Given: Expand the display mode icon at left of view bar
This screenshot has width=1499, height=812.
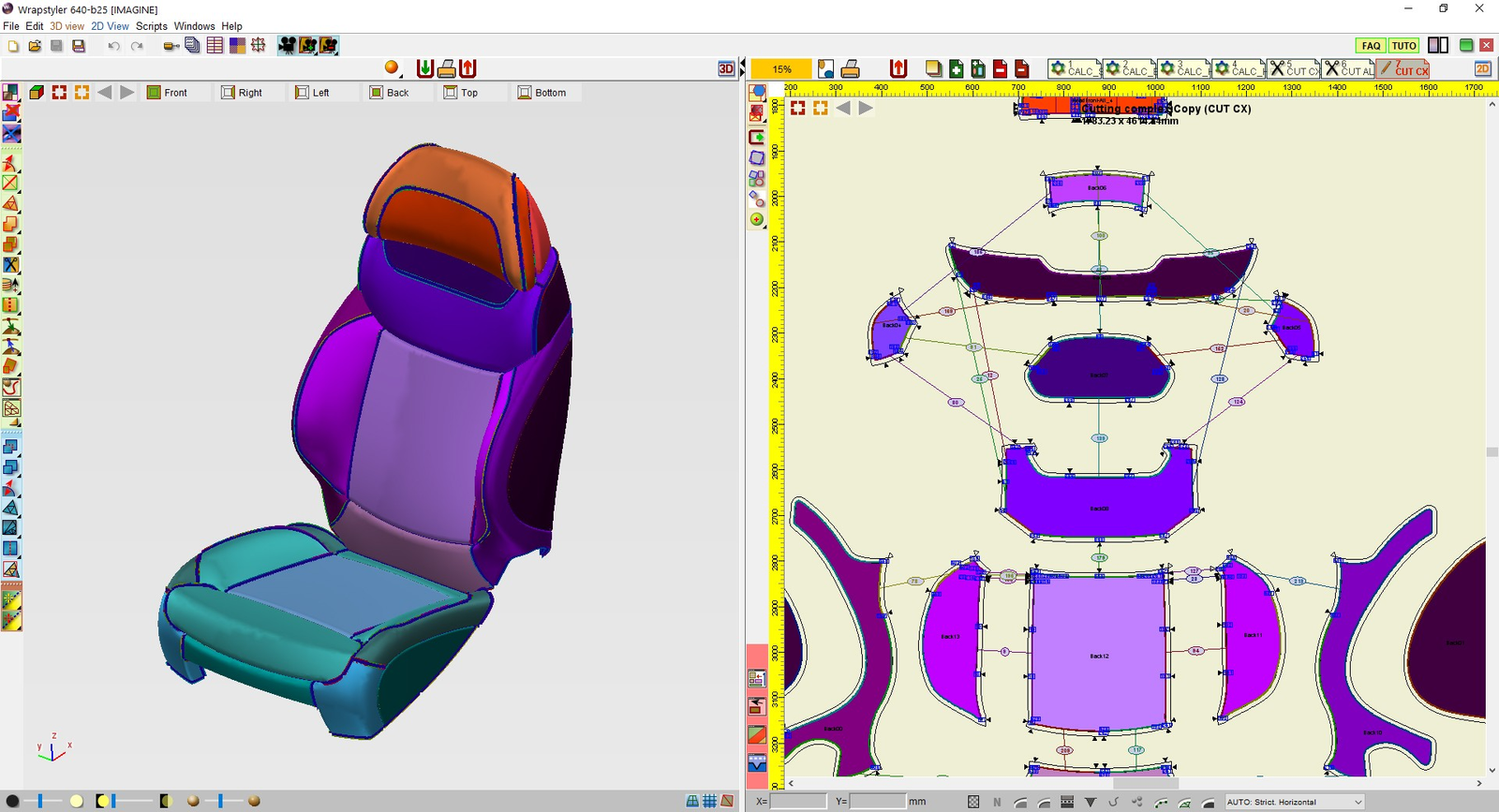Looking at the screenshot, I should tap(10, 92).
